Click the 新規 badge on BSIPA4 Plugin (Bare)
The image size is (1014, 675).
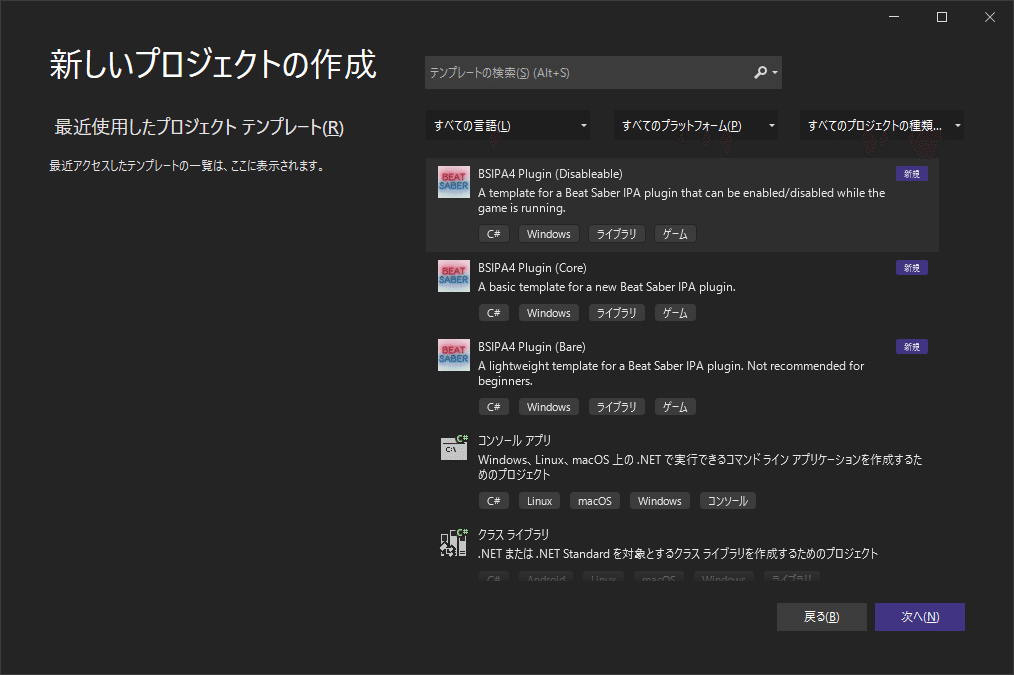coord(911,346)
